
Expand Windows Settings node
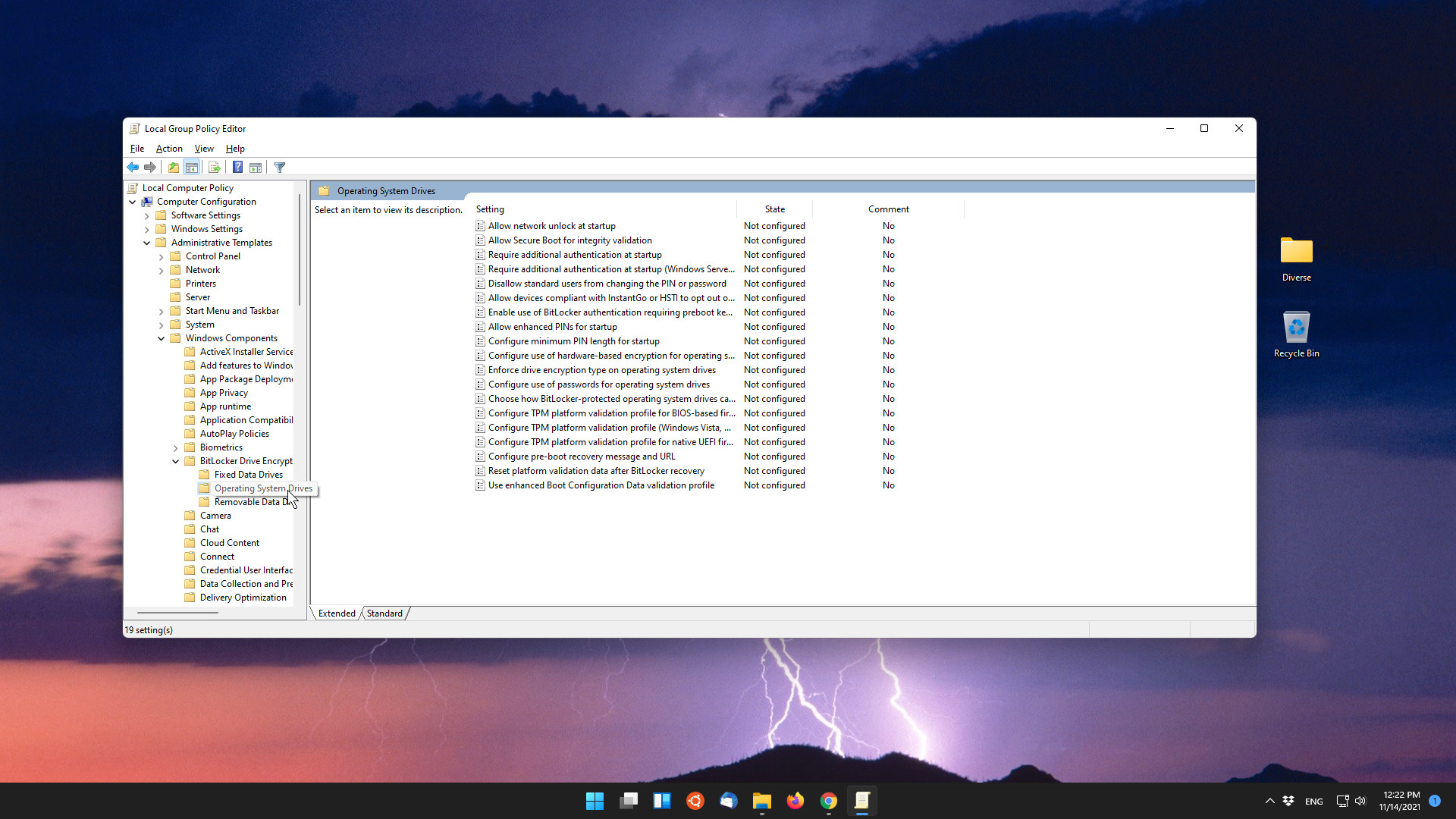[147, 229]
